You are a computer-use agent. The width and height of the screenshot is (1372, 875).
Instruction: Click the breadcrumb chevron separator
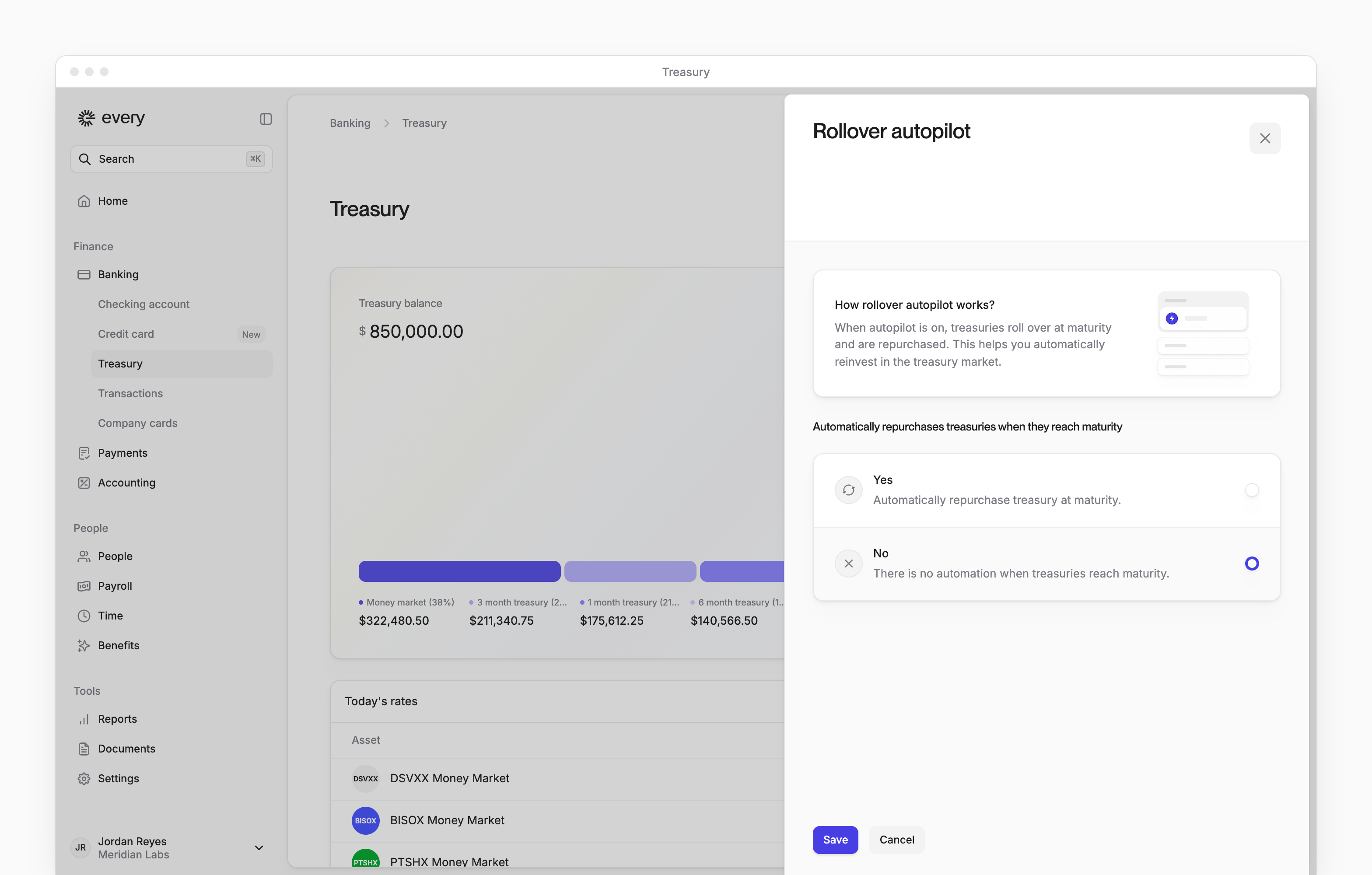pos(386,123)
